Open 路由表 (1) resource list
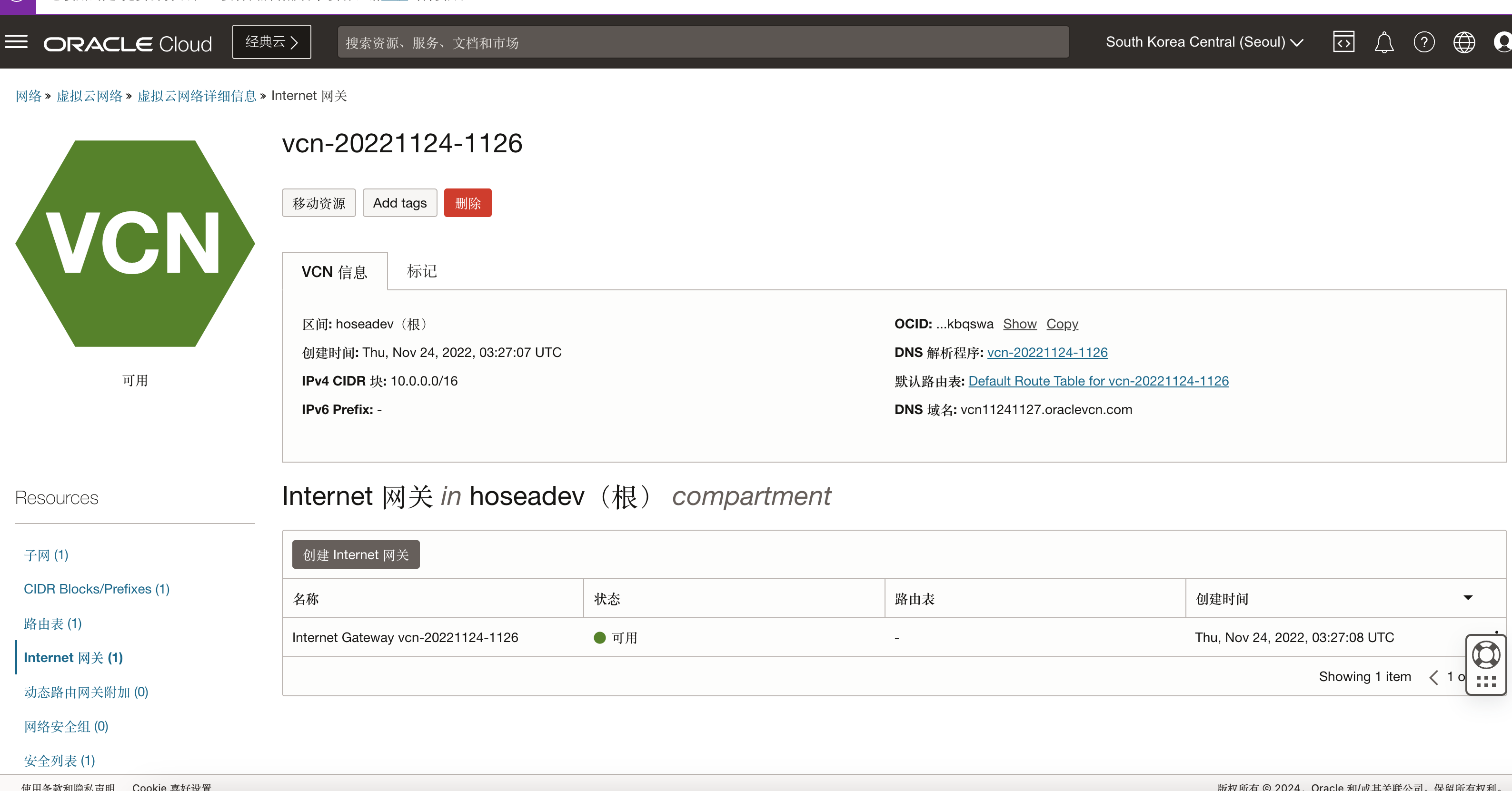The height and width of the screenshot is (791, 1512). point(53,624)
